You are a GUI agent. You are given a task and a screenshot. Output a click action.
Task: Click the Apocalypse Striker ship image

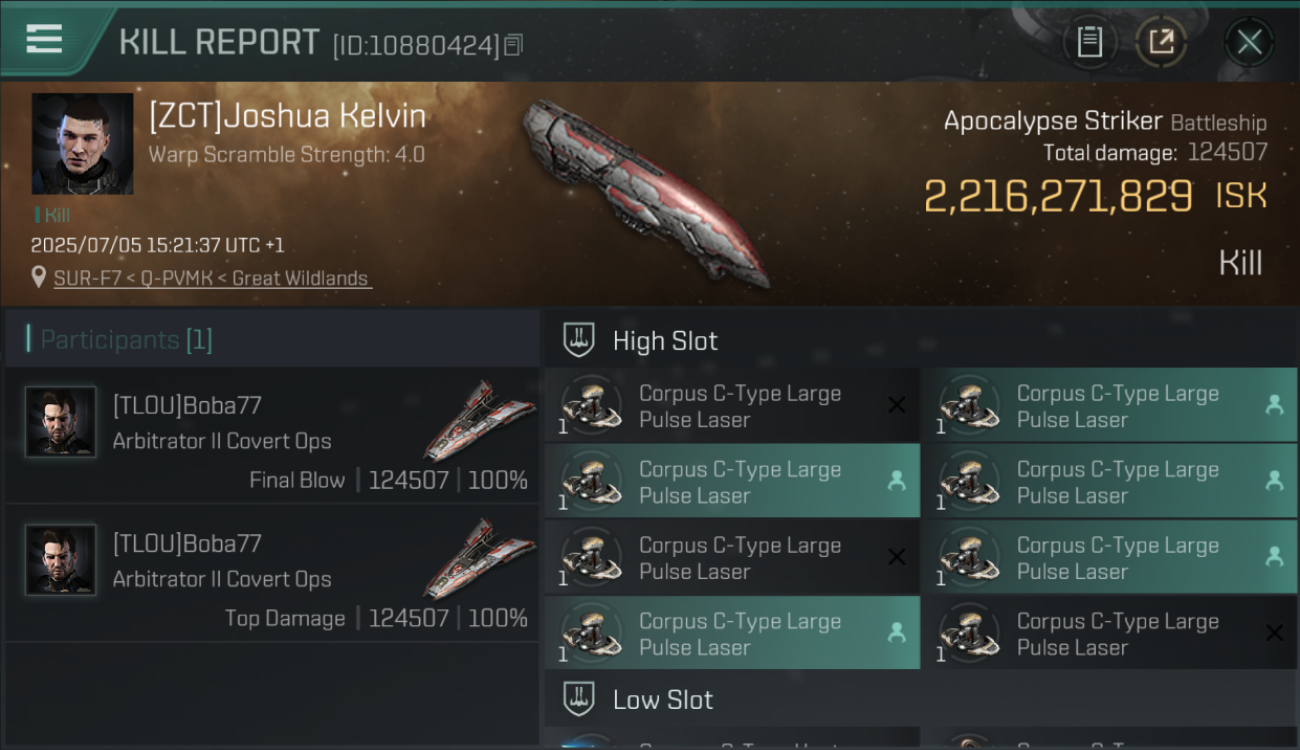tap(645, 190)
